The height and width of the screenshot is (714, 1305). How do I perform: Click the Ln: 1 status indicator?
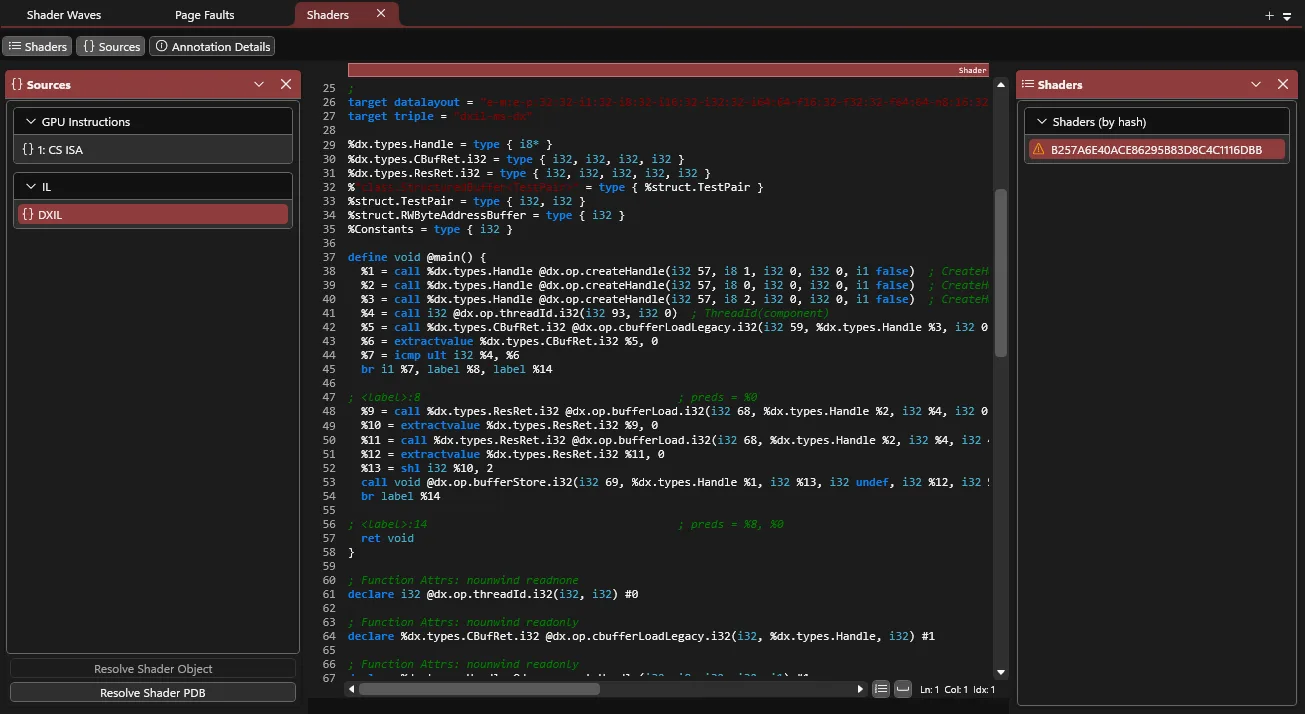coord(929,690)
